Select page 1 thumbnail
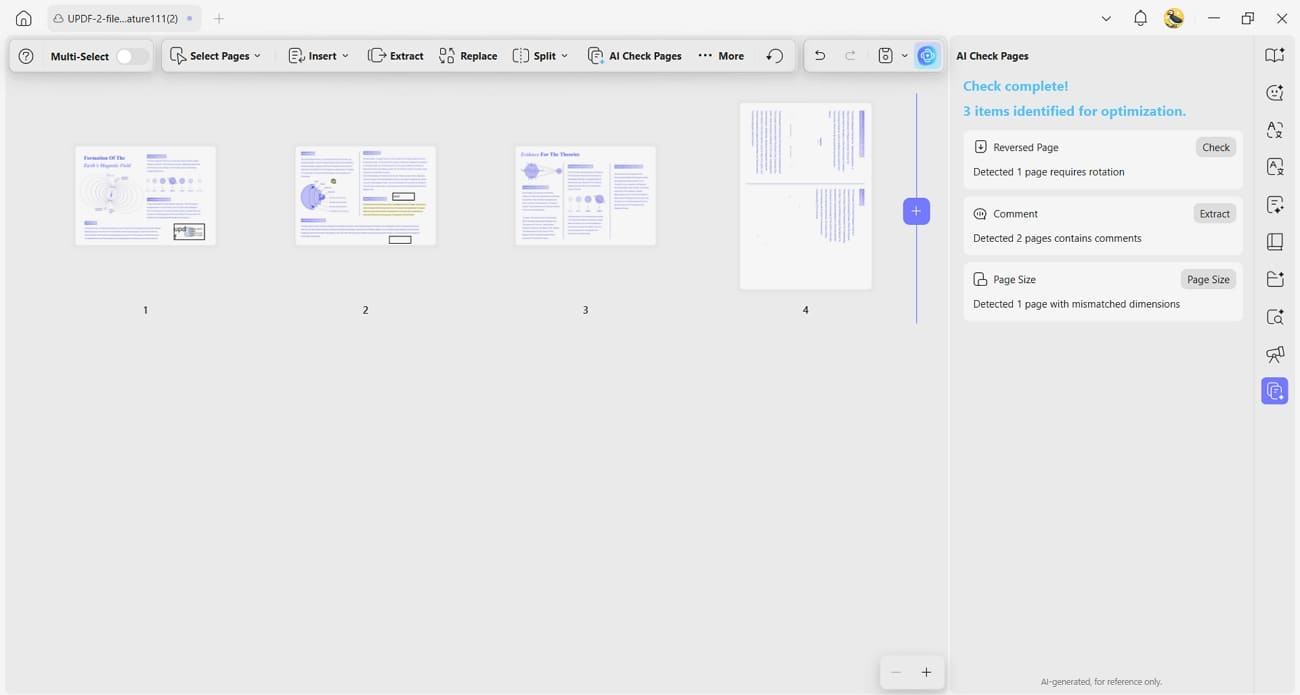Image resolution: width=1300 pixels, height=695 pixels. (145, 195)
